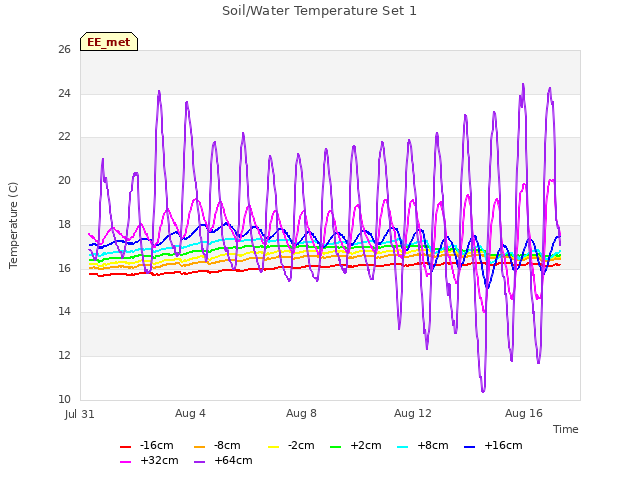
Task: Click the 18 y-axis tick label
Action: tap(64, 224)
